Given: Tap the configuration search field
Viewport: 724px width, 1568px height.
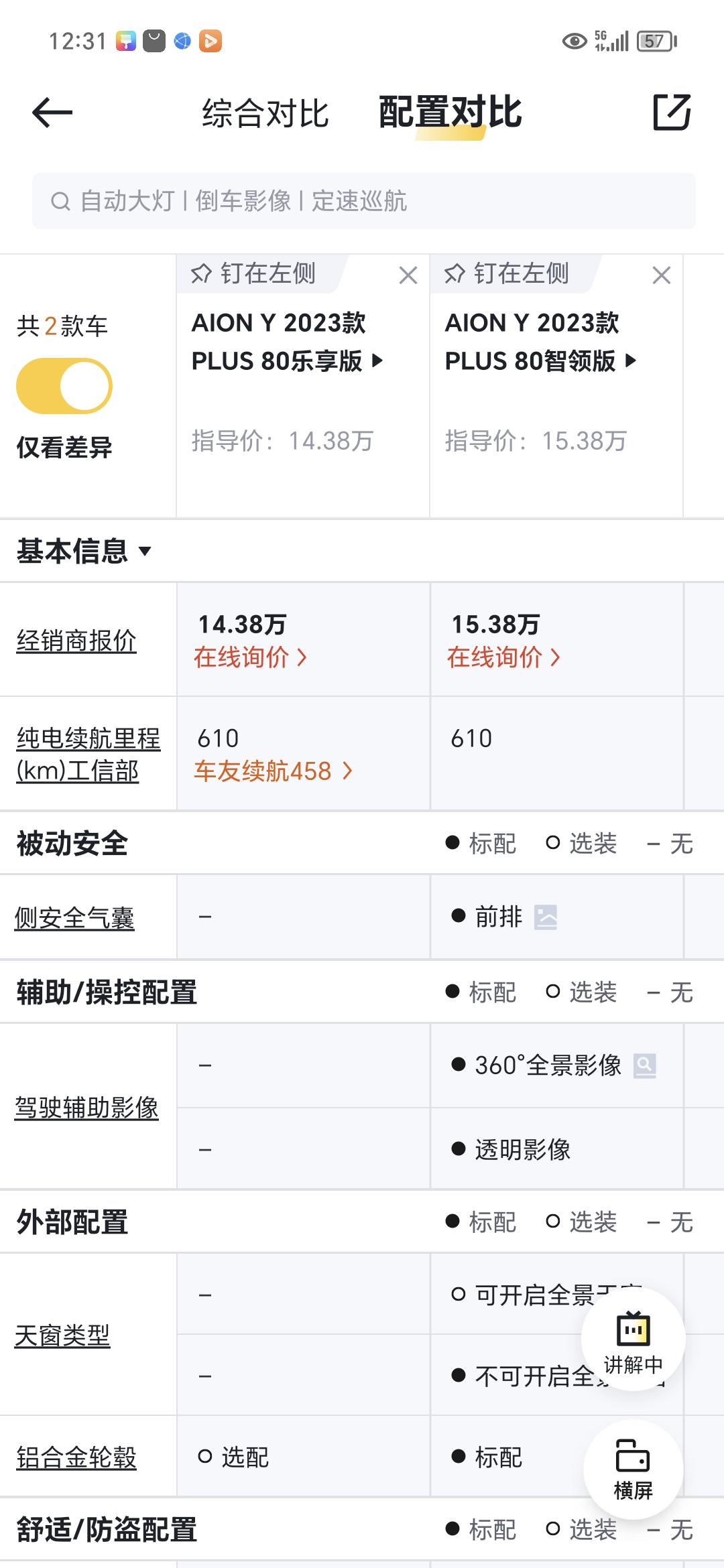Looking at the screenshot, I should [x=363, y=201].
